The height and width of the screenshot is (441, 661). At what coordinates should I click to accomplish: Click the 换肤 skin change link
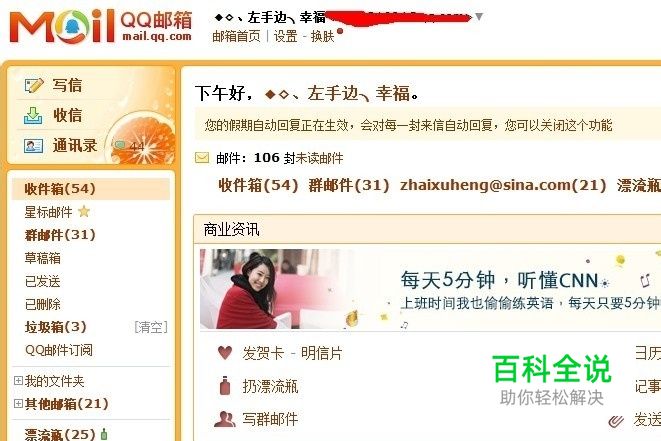point(322,36)
